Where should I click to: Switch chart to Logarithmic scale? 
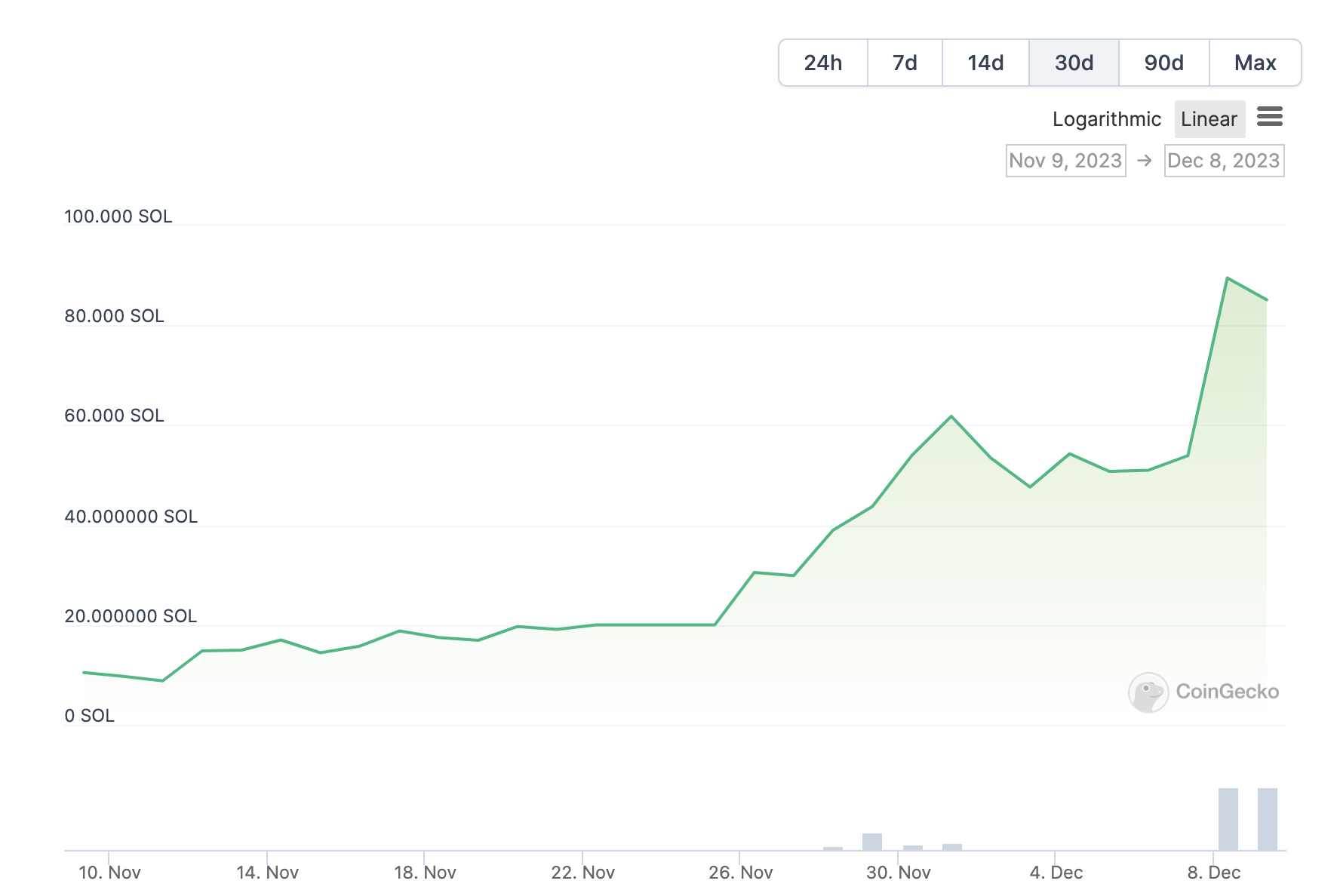1106,119
